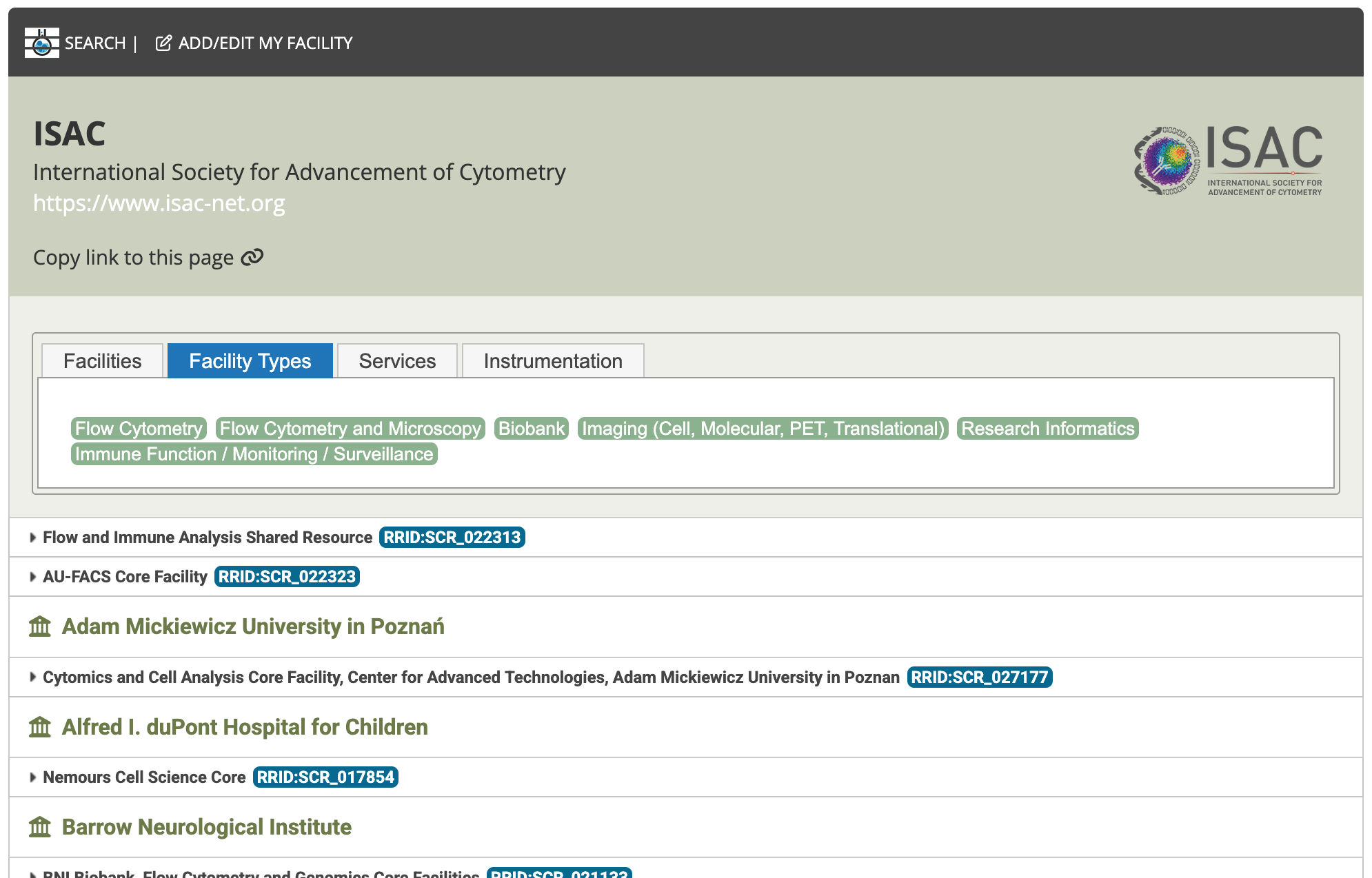Image resolution: width=1372 pixels, height=878 pixels.
Task: Click the Add/Edit pencil icon
Action: click(163, 43)
